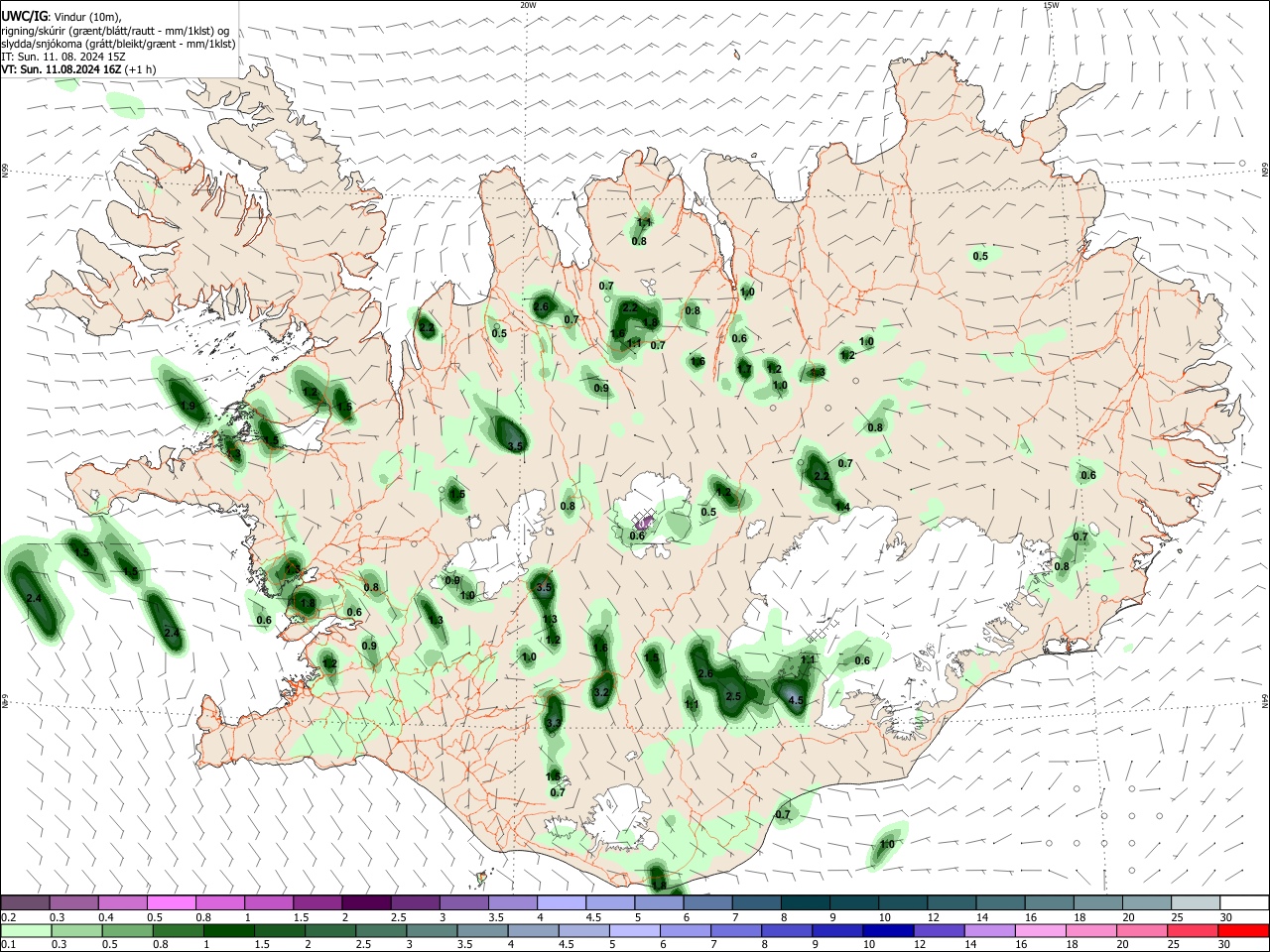Select the 'IT: Sun. 11. 08. 2024 15Z' line
1270x952 pixels.
(63, 57)
